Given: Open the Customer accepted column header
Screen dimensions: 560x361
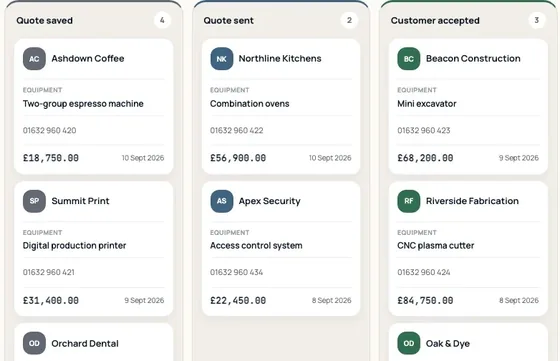Looking at the screenshot, I should [435, 21].
